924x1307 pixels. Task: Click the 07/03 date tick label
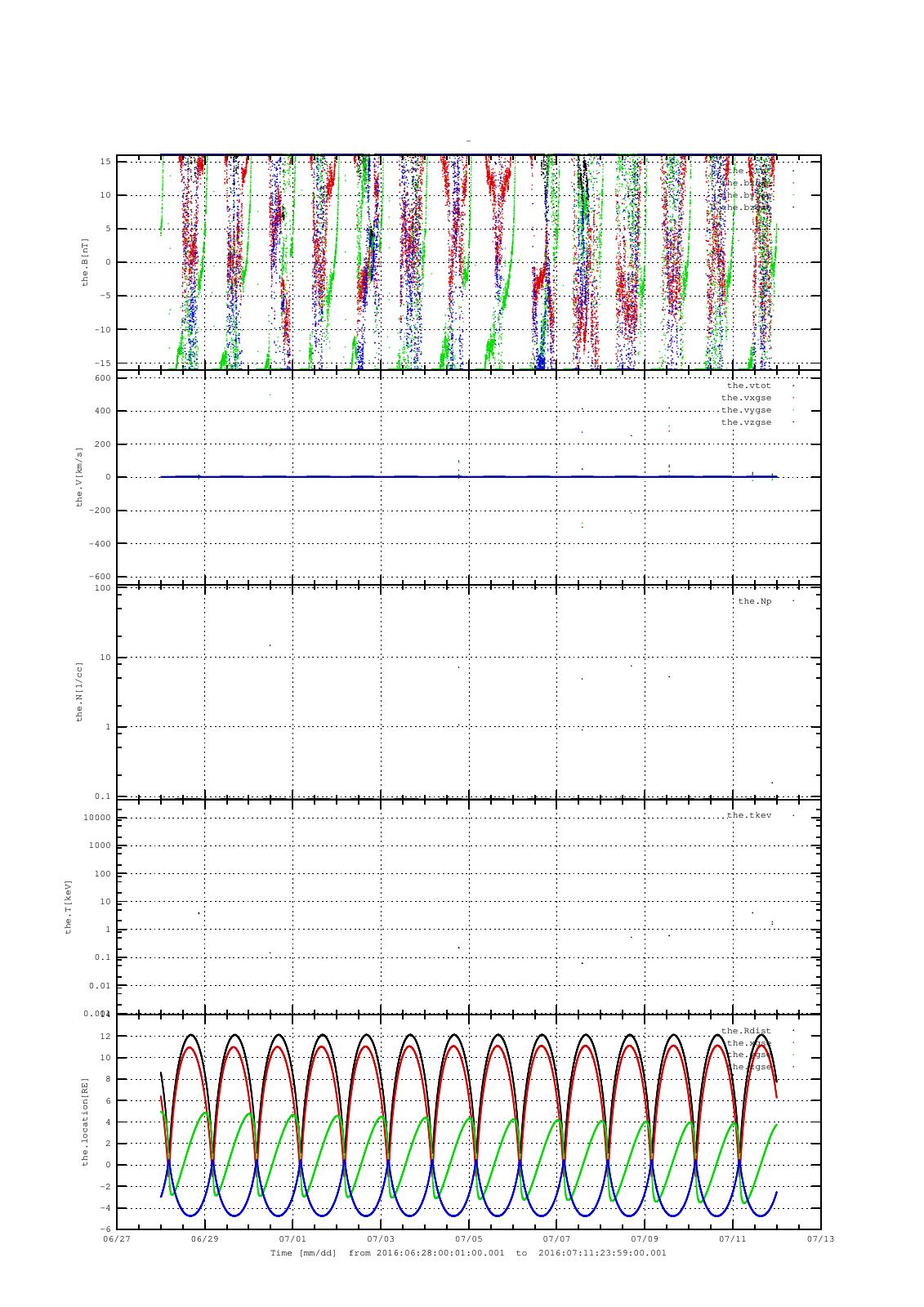(x=381, y=1238)
